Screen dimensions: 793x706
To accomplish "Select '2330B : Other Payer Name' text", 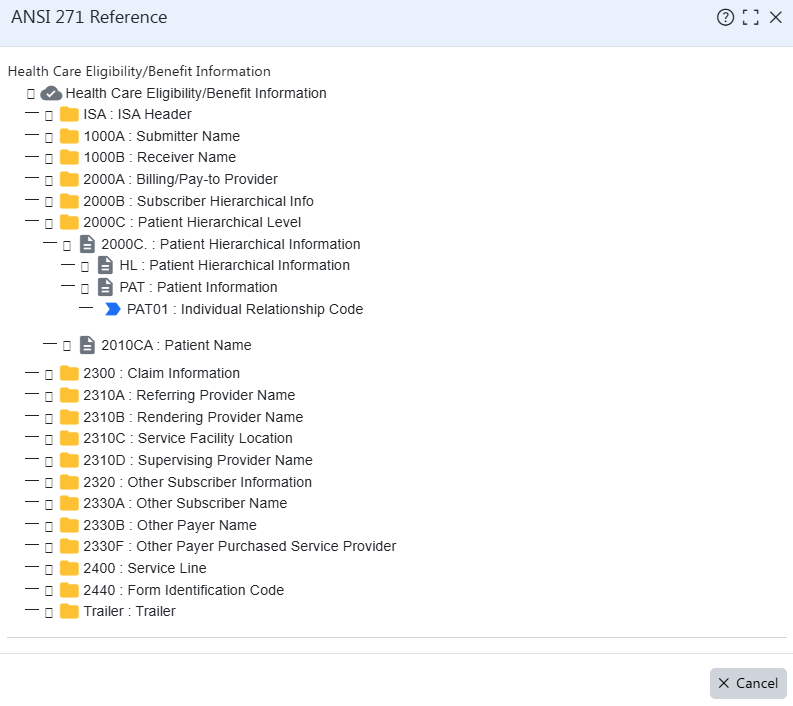I will point(170,525).
